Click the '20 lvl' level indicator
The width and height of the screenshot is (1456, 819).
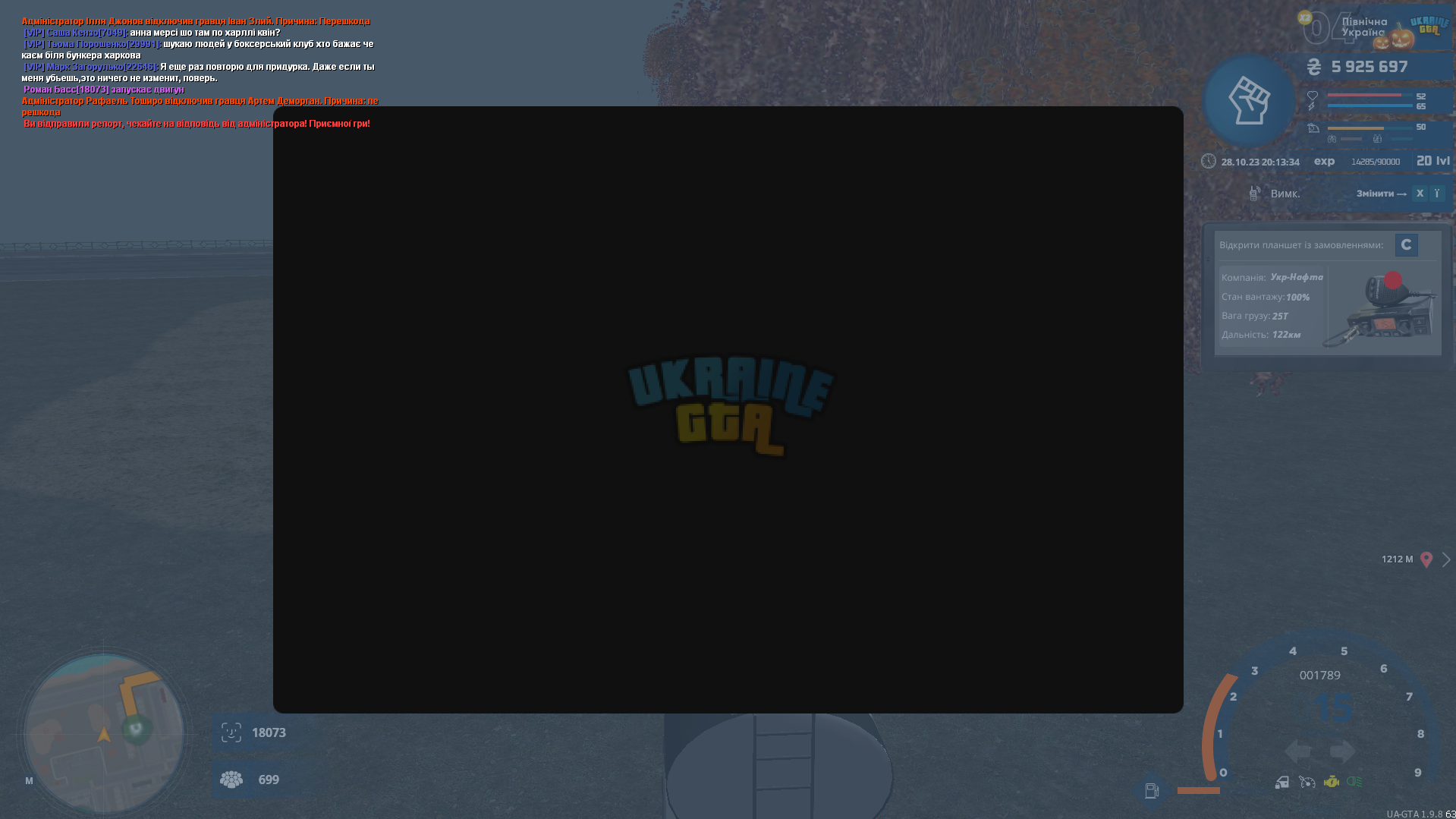pyautogui.click(x=1433, y=161)
